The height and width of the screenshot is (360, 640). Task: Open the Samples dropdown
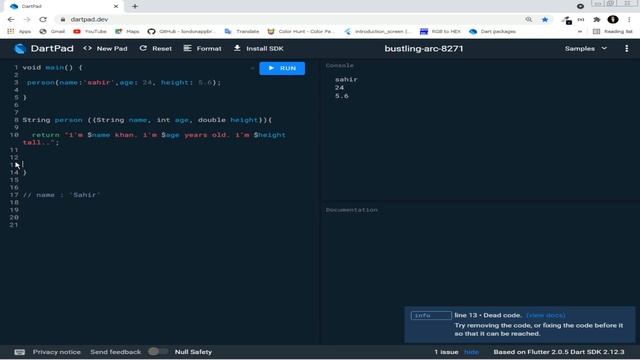tap(586, 49)
